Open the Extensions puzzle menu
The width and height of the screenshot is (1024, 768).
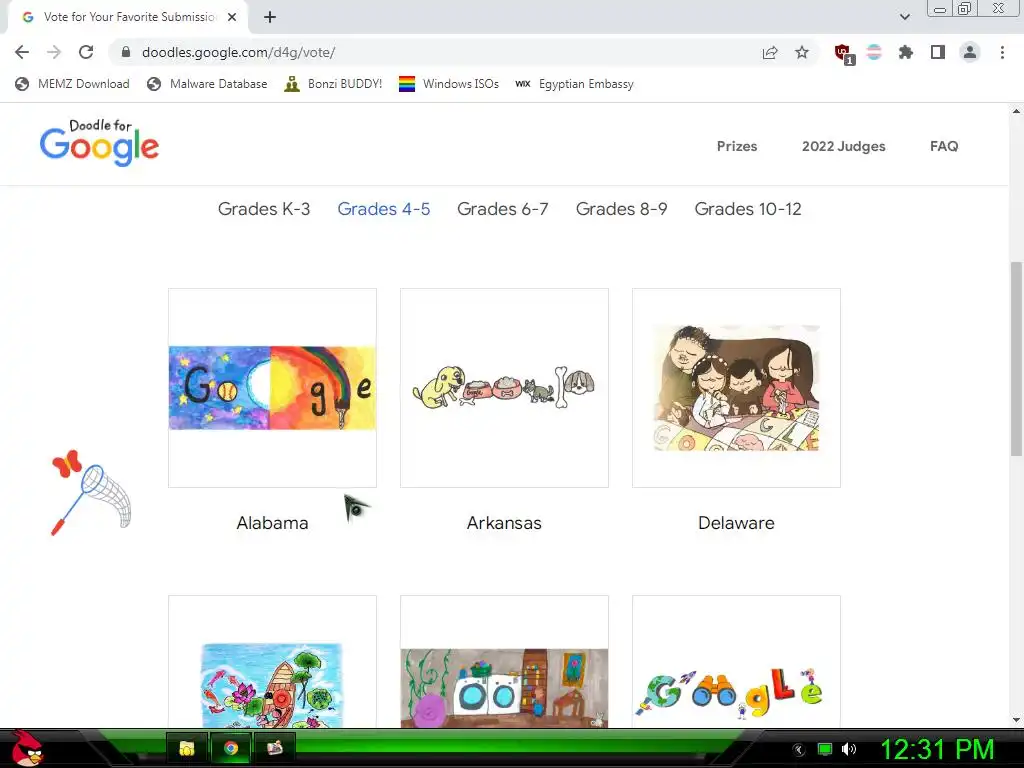point(906,52)
